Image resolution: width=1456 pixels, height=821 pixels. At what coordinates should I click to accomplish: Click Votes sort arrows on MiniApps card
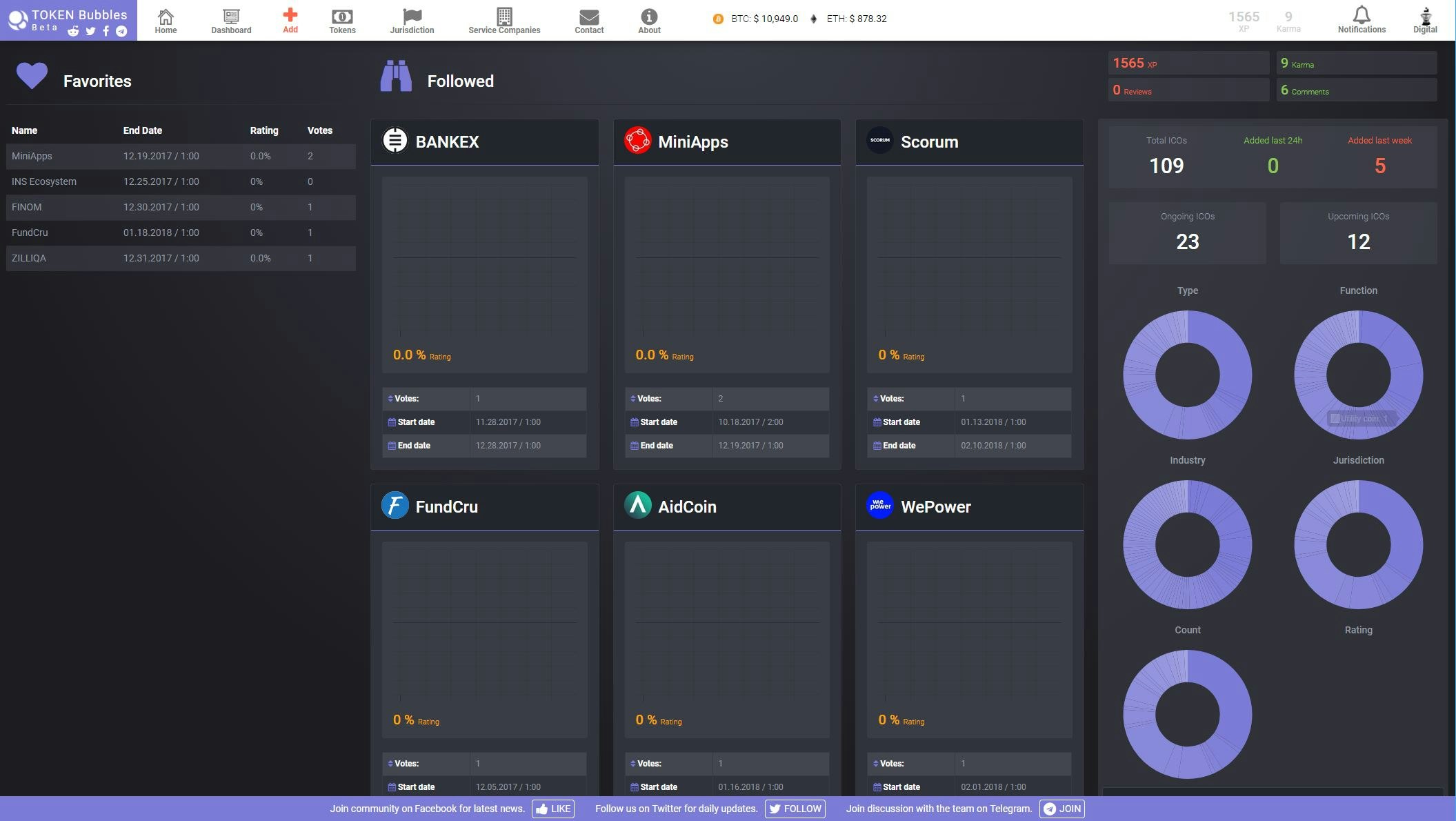click(632, 399)
